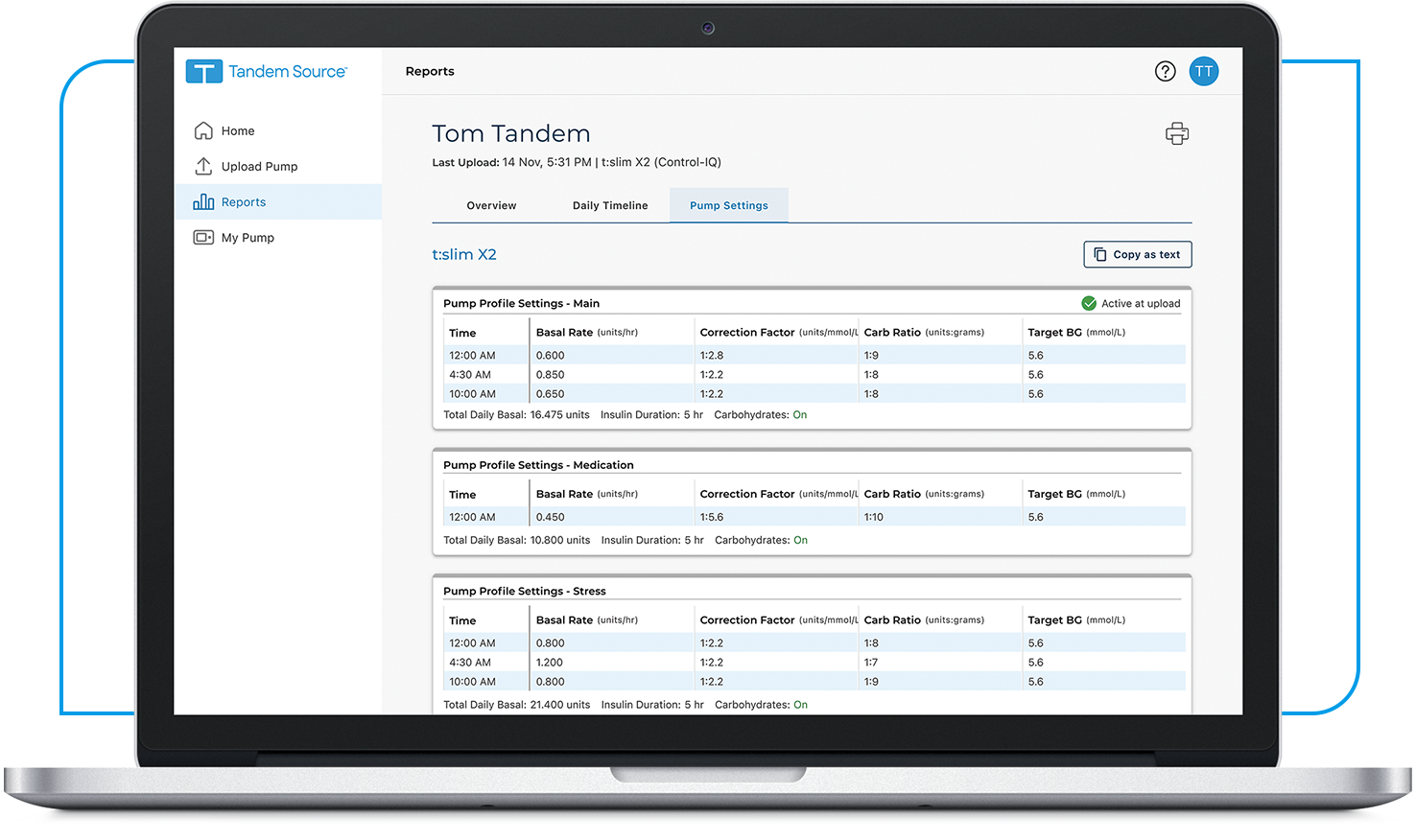Open the help question mark icon
Image resolution: width=1416 pixels, height=840 pixels.
pos(1165,71)
